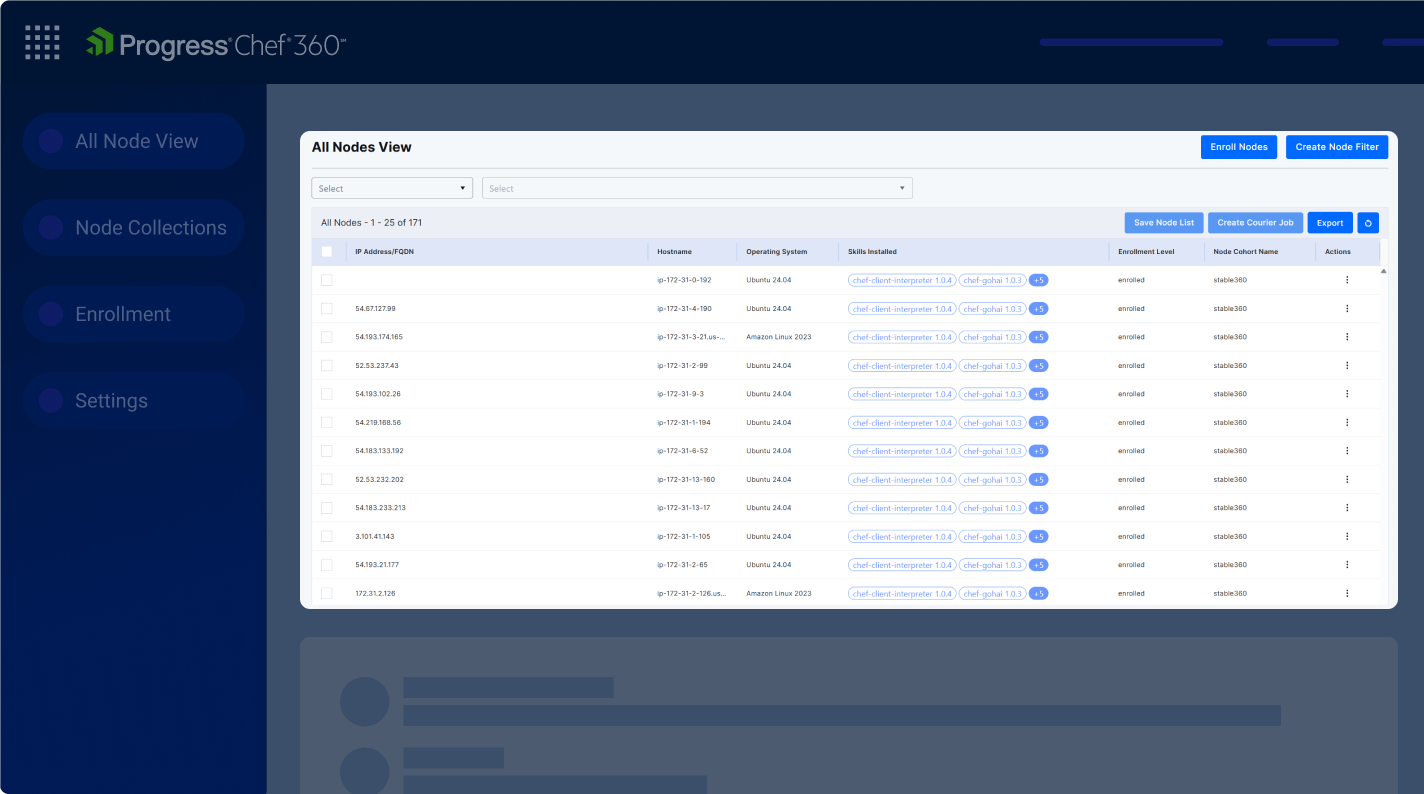Image resolution: width=1424 pixels, height=794 pixels.
Task: Open the second Select filter dropdown
Action: [x=696, y=188]
